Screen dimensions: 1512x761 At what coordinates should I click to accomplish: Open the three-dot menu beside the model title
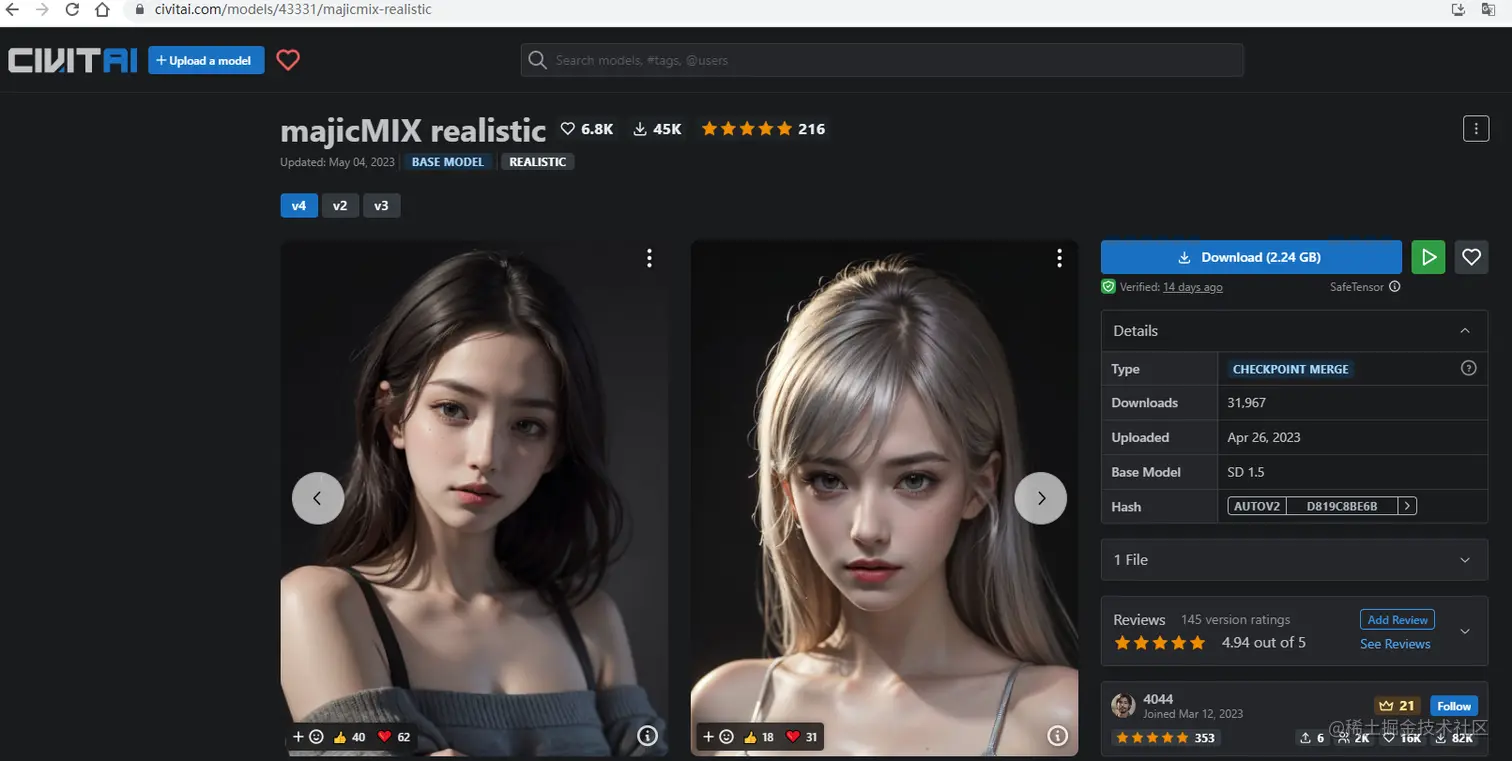(x=1475, y=129)
